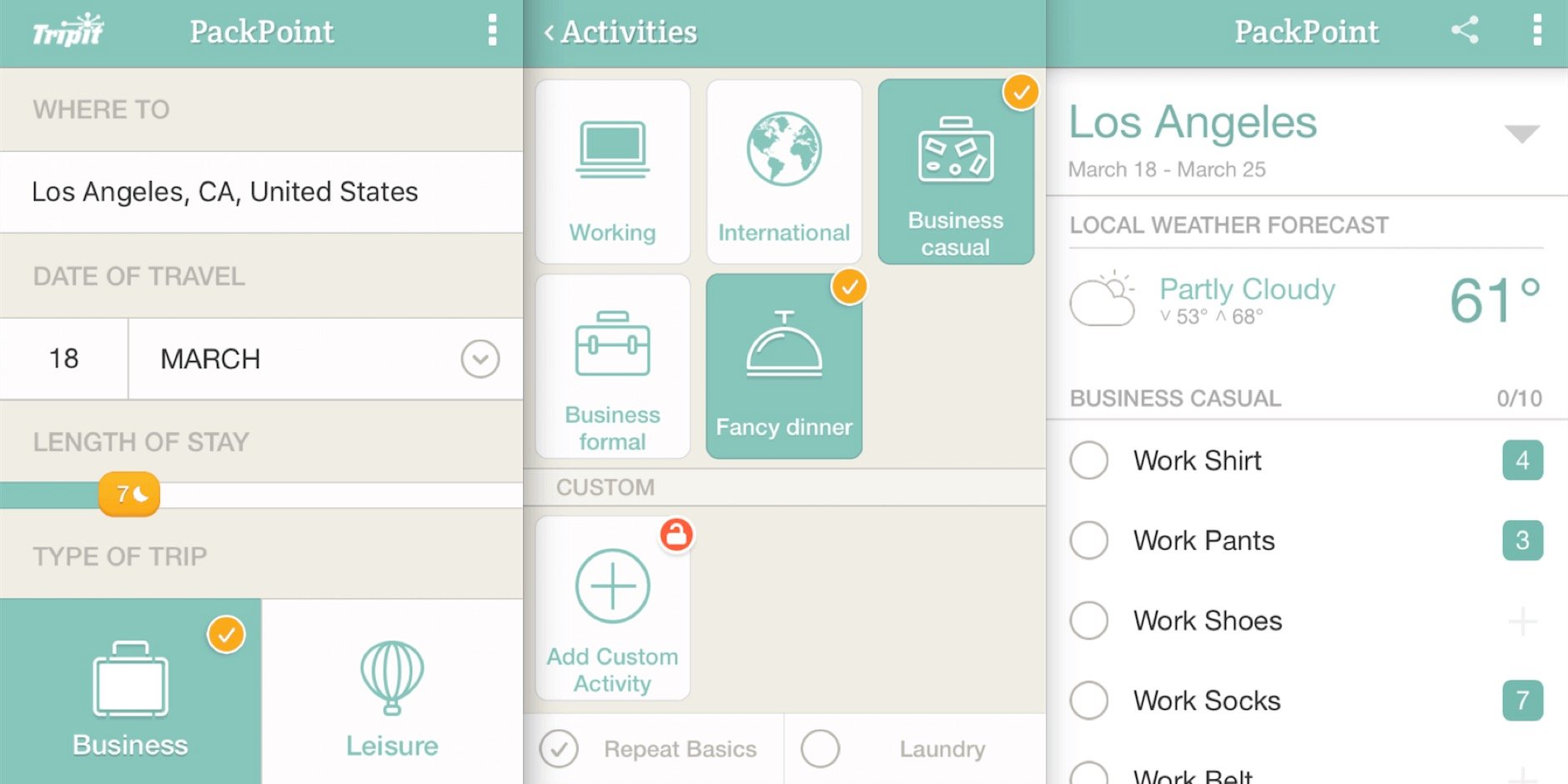Click the length of stay slider handle
This screenshot has width=1568, height=784.
click(x=129, y=495)
